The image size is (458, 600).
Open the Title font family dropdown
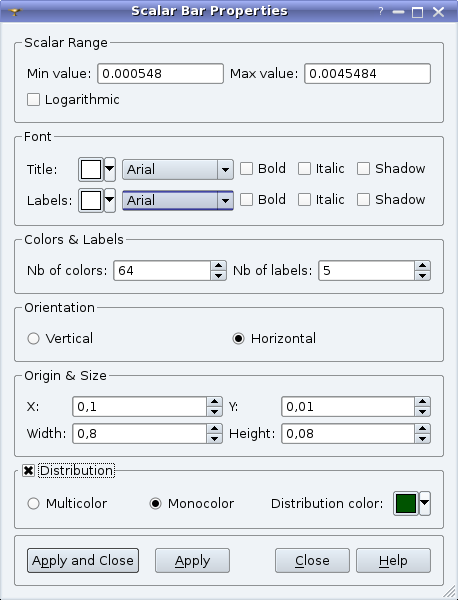pyautogui.click(x=178, y=169)
